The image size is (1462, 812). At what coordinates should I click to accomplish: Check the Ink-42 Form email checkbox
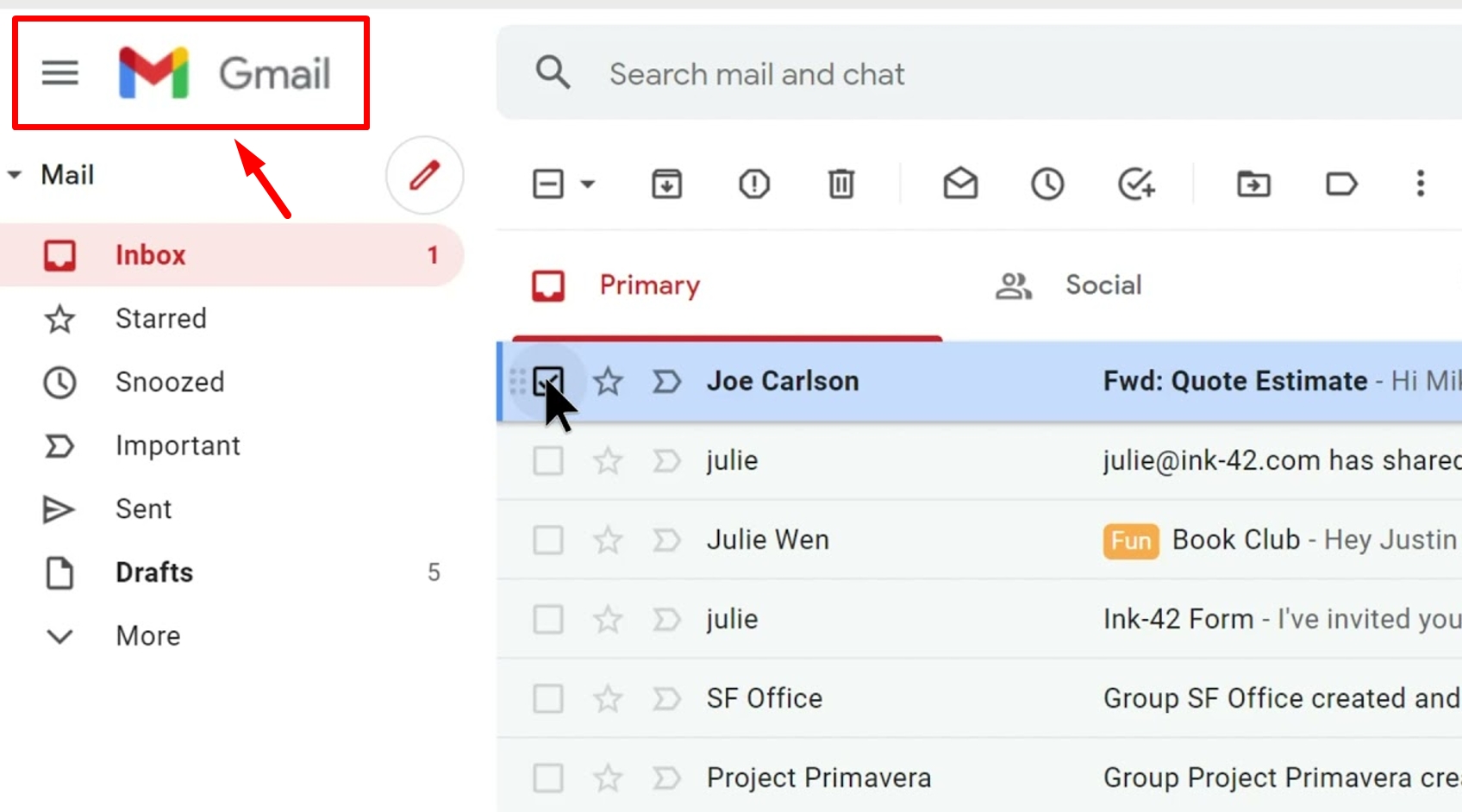tap(548, 620)
